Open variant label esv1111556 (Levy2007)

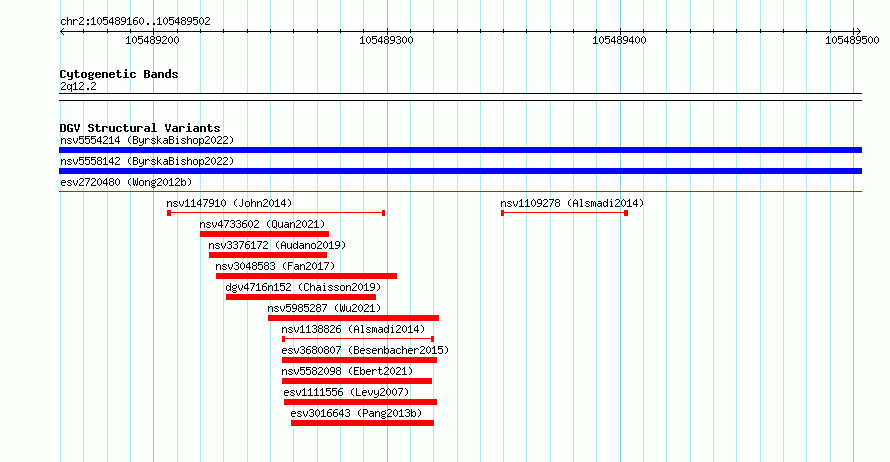tap(346, 392)
